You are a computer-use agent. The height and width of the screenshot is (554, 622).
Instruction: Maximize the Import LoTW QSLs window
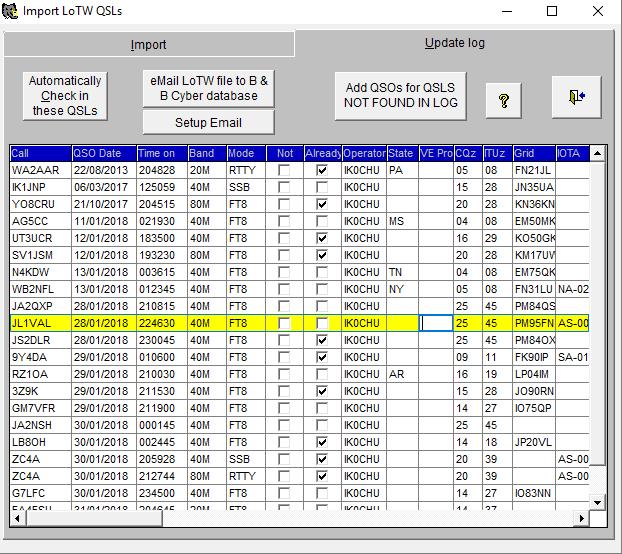click(x=552, y=11)
